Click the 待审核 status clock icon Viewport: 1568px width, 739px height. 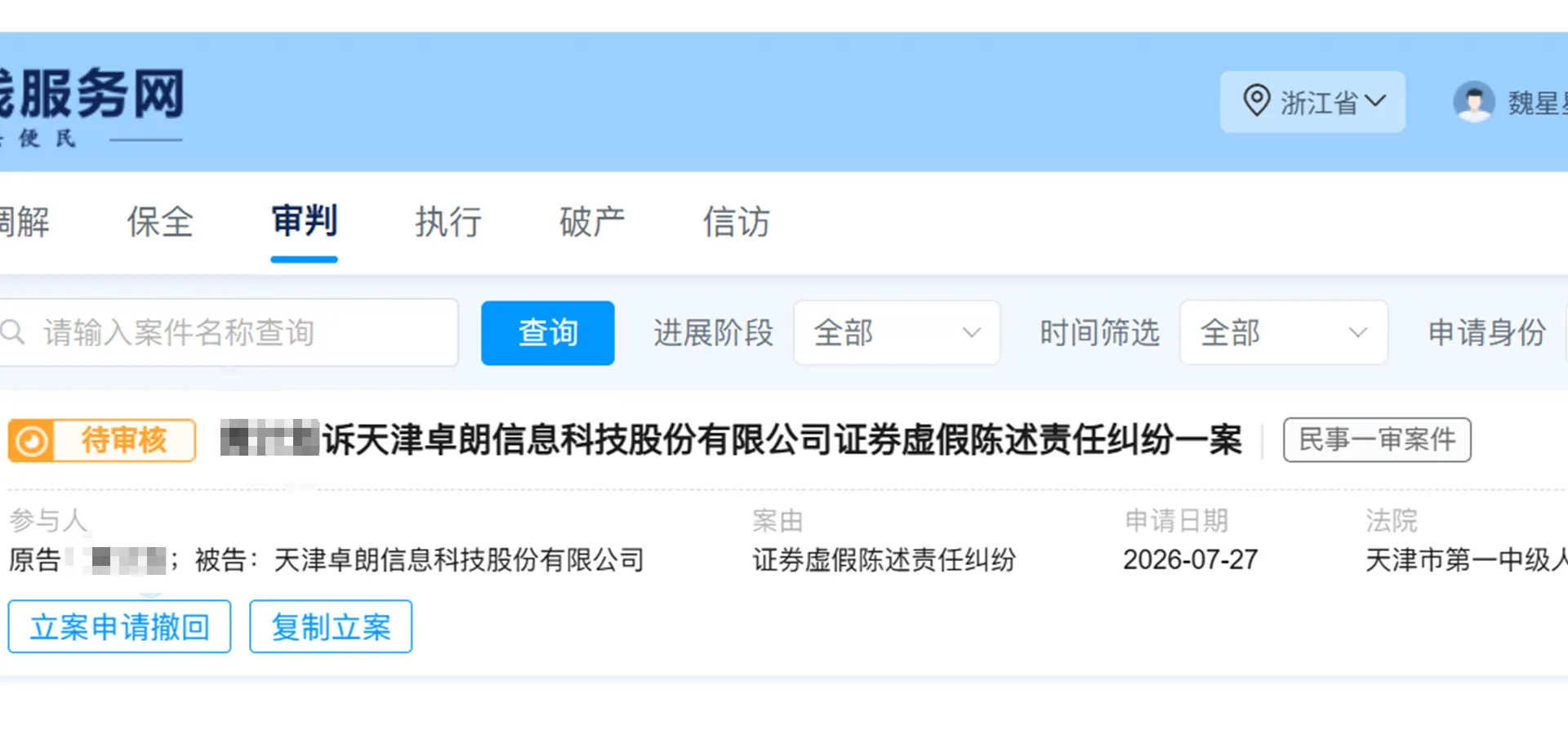tap(32, 441)
